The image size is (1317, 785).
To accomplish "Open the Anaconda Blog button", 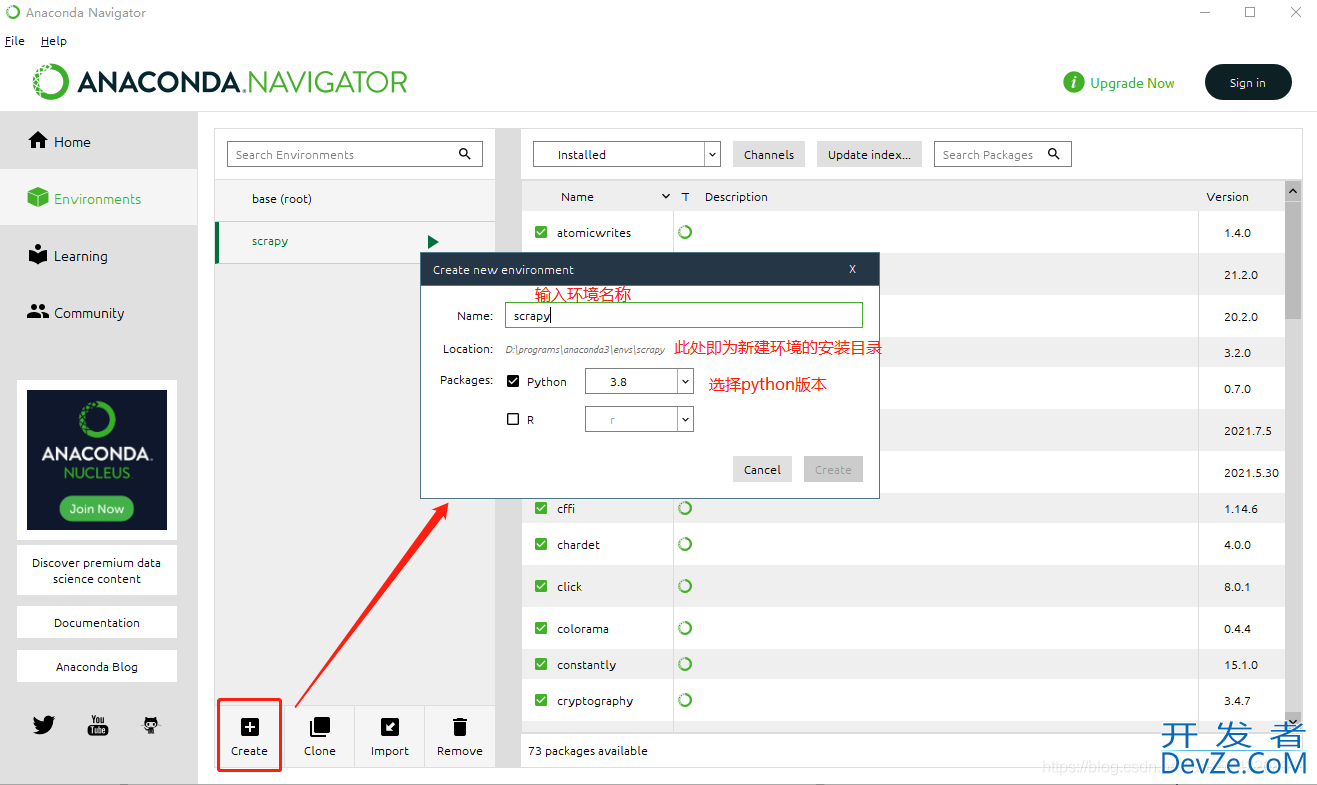I will click(97, 666).
